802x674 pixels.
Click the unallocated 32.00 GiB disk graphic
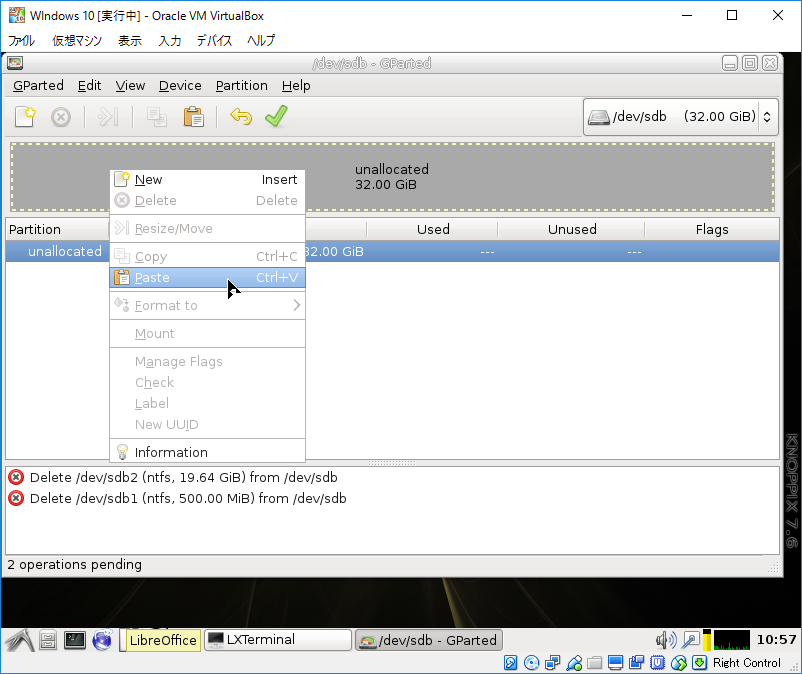tap(392, 177)
